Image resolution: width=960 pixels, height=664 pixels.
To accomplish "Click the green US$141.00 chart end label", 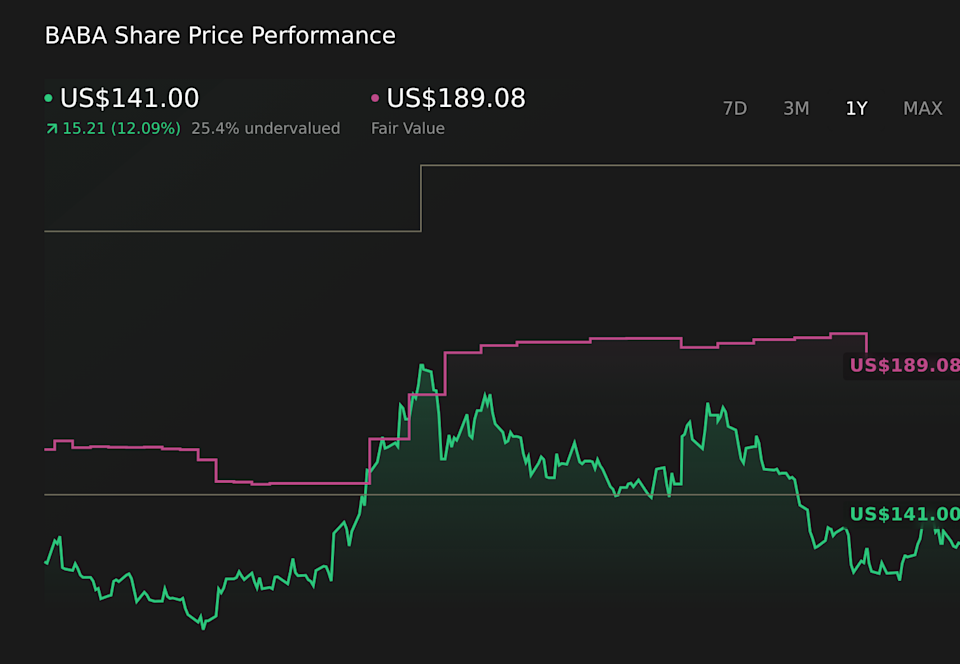I will point(904,514).
